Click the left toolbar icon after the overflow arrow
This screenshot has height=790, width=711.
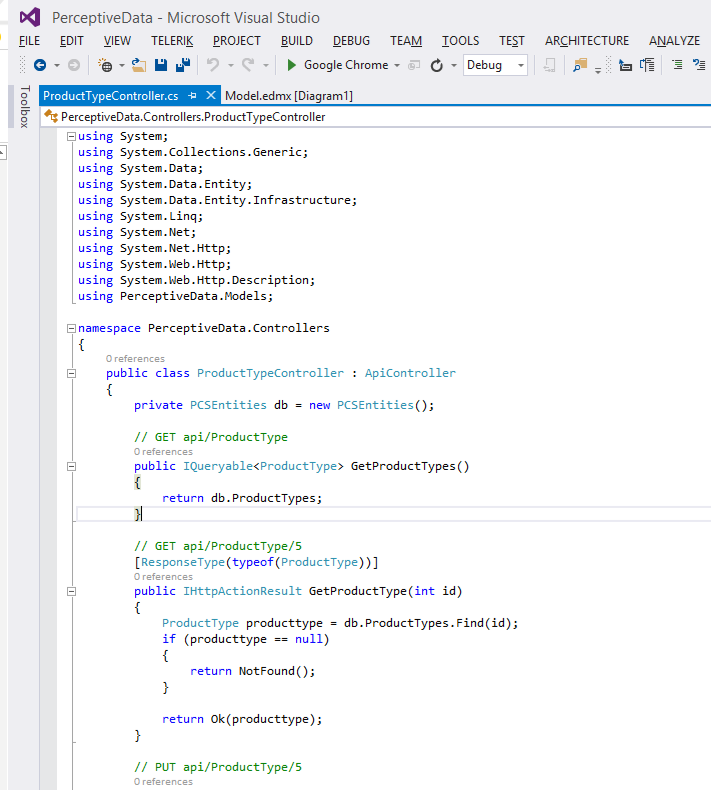point(625,65)
